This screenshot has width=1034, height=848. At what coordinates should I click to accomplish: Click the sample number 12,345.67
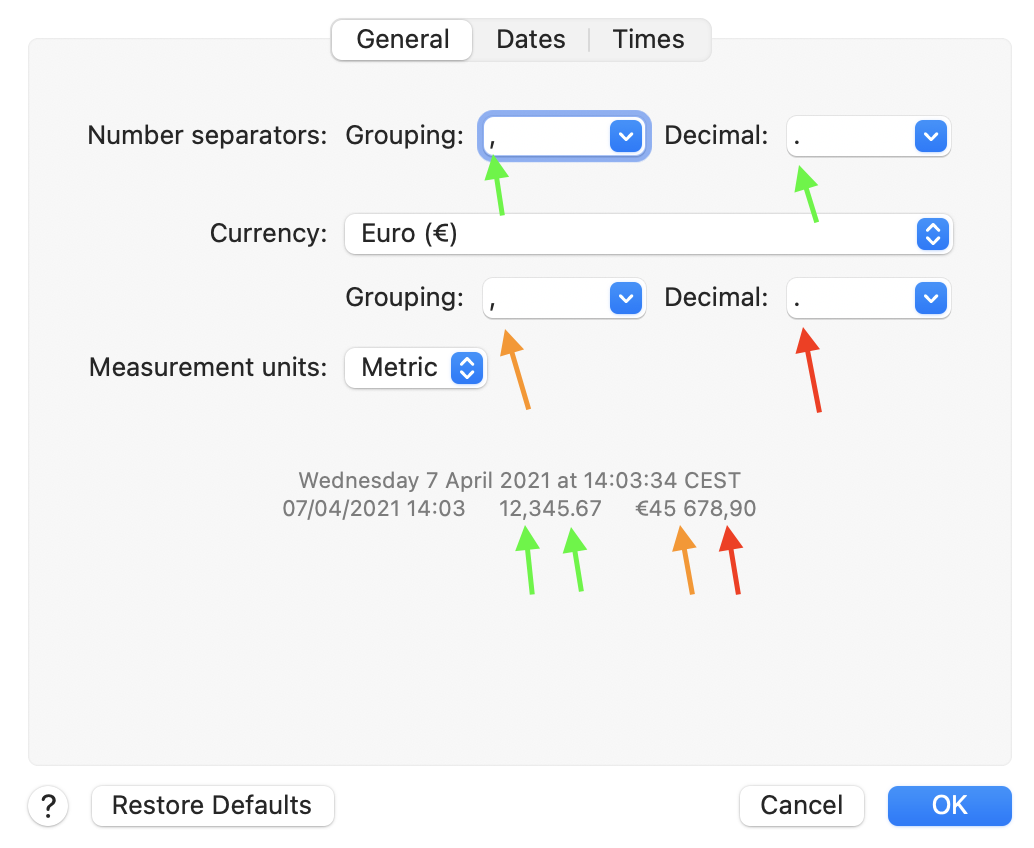(550, 509)
